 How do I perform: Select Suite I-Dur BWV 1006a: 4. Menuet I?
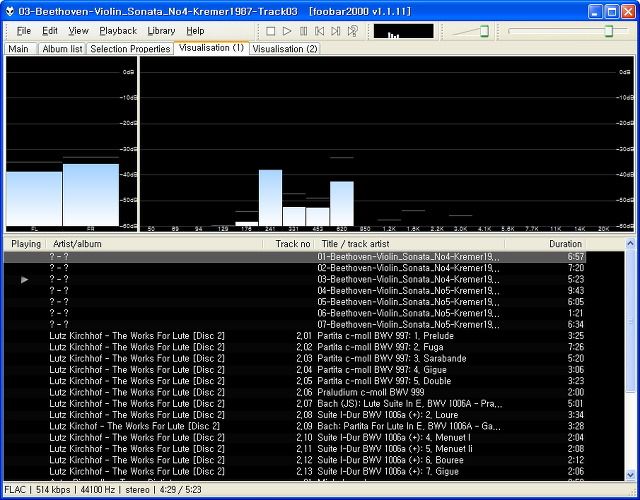coord(295,438)
